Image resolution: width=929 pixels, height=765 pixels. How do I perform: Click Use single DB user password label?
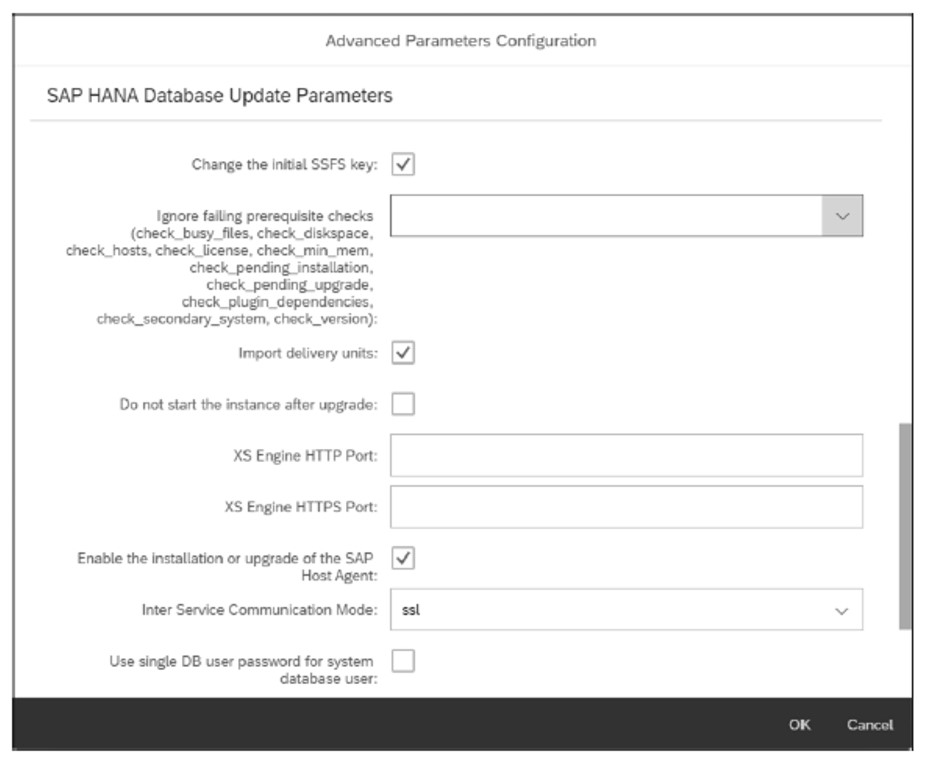pyautogui.click(x=243, y=670)
